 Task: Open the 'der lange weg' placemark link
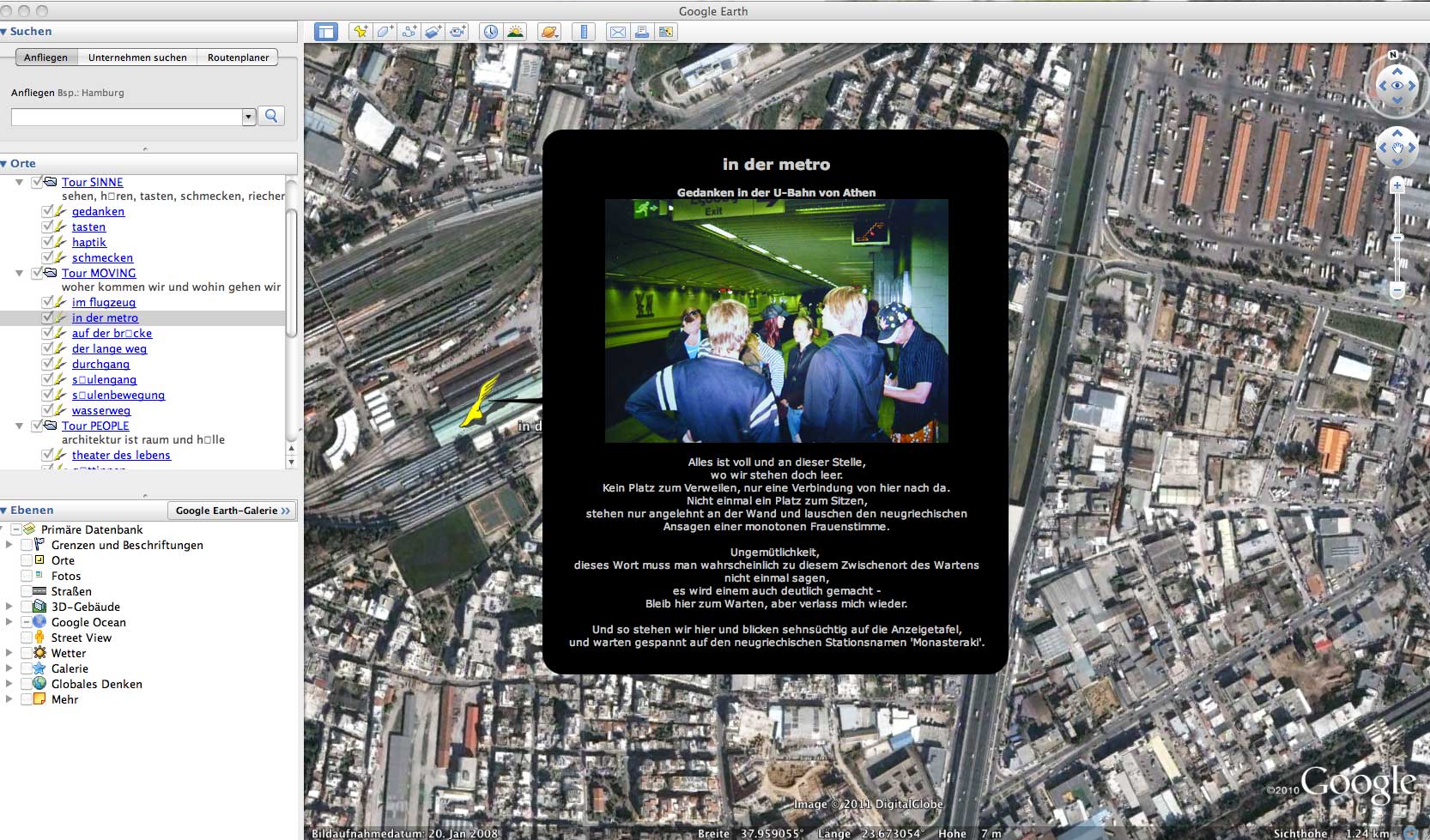[109, 348]
